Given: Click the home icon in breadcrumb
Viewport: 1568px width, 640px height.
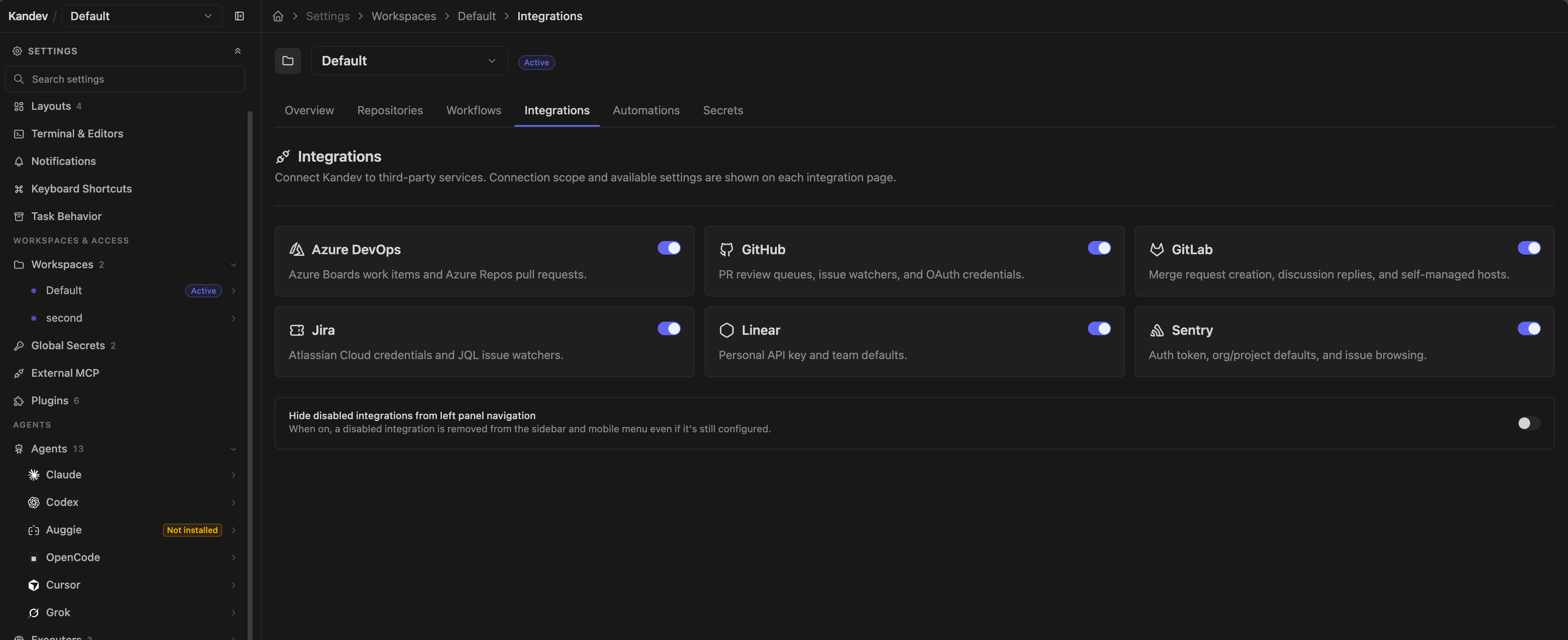Looking at the screenshot, I should pos(278,16).
